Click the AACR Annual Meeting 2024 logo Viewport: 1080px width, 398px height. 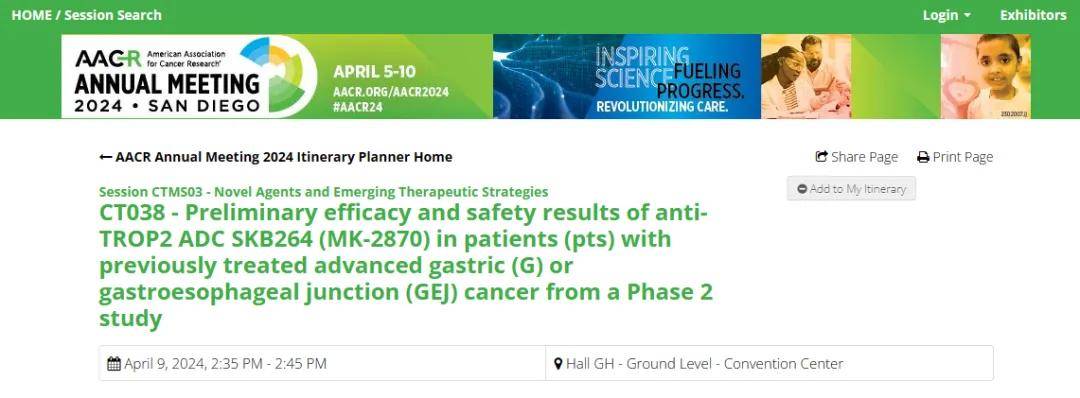(189, 76)
